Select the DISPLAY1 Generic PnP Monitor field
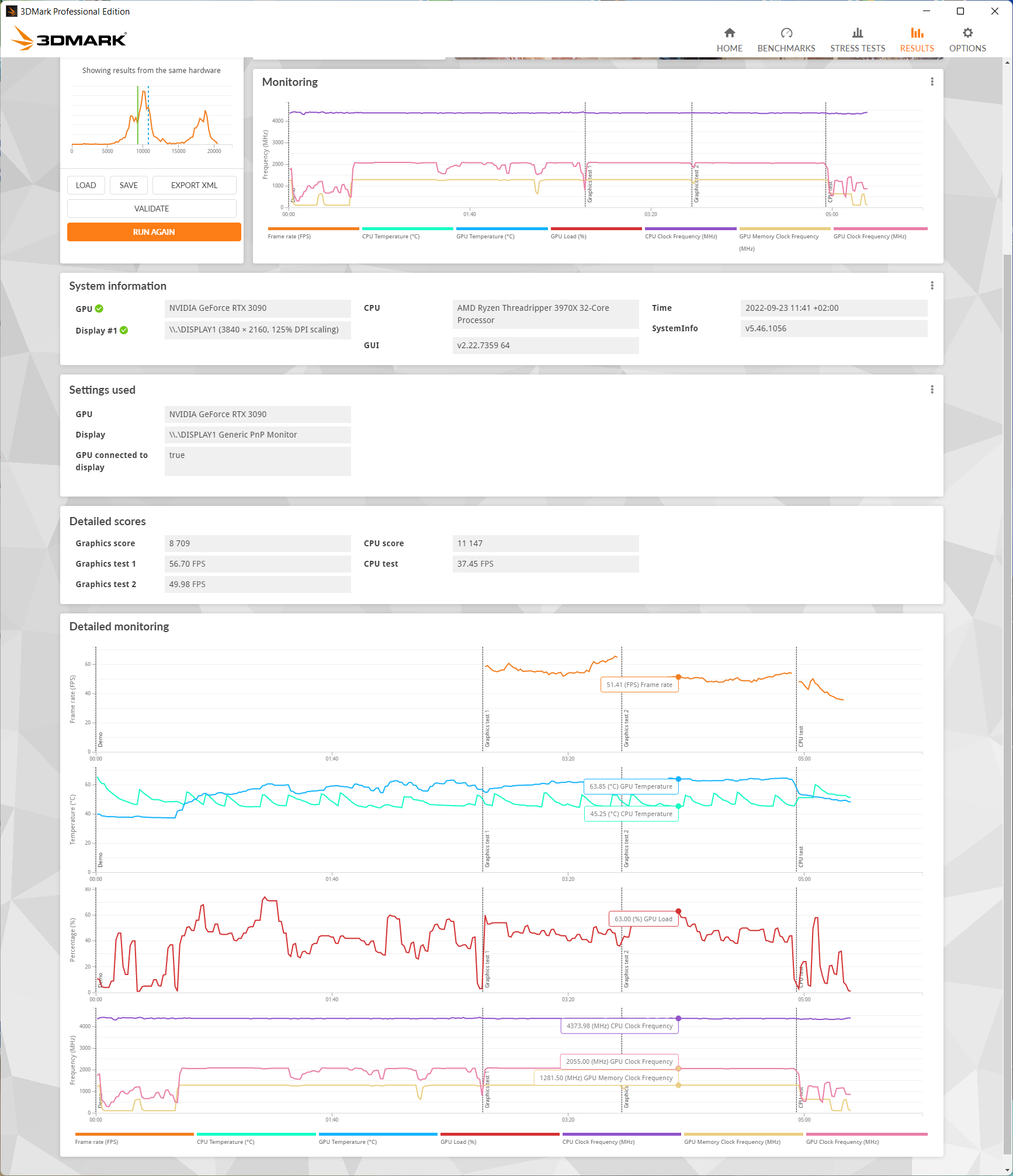This screenshot has height=1176, width=1013. click(258, 435)
